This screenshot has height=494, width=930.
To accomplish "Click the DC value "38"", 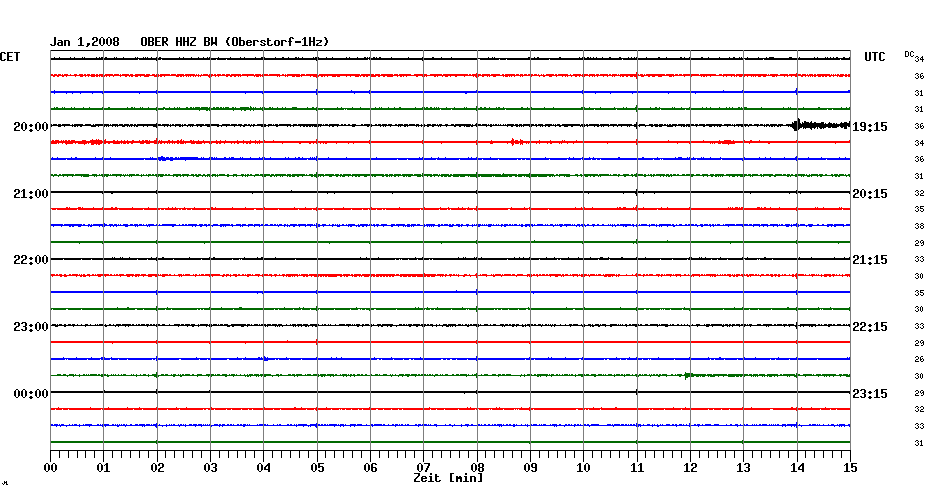I will (x=919, y=227).
